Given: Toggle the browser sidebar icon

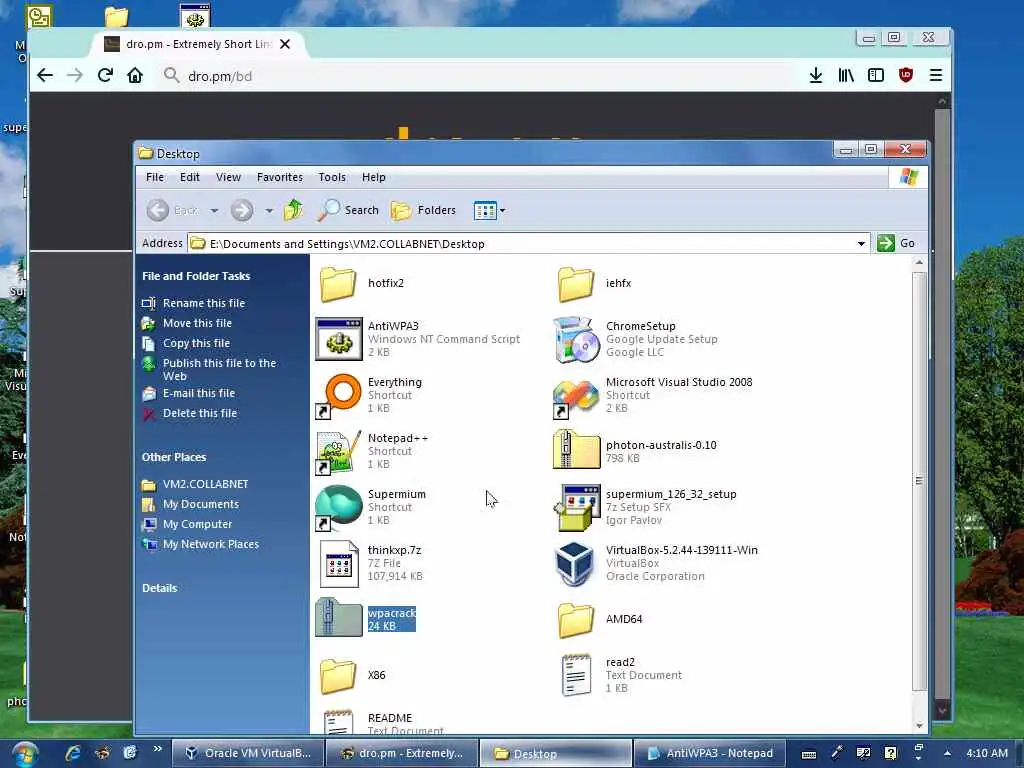Looking at the screenshot, I should (x=876, y=75).
